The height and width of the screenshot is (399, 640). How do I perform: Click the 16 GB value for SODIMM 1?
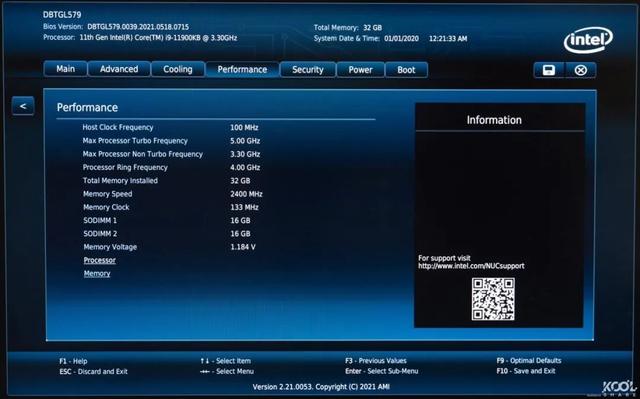[x=240, y=220]
